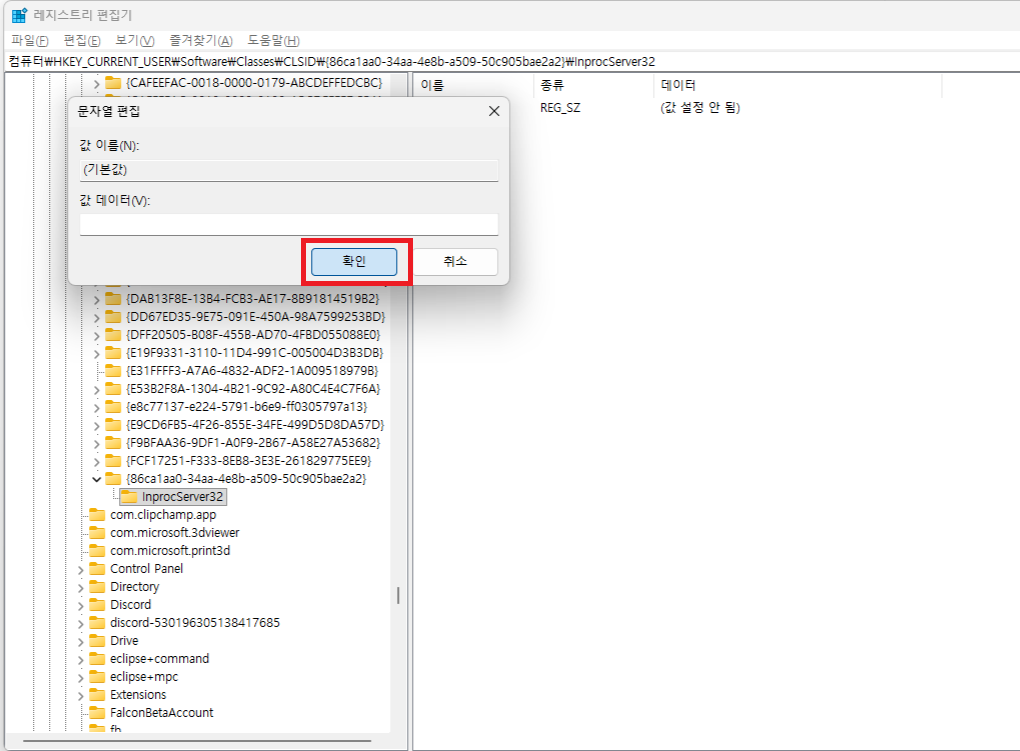Click the registry path address bar
Viewport: 1020px width, 751px height.
pos(513,62)
